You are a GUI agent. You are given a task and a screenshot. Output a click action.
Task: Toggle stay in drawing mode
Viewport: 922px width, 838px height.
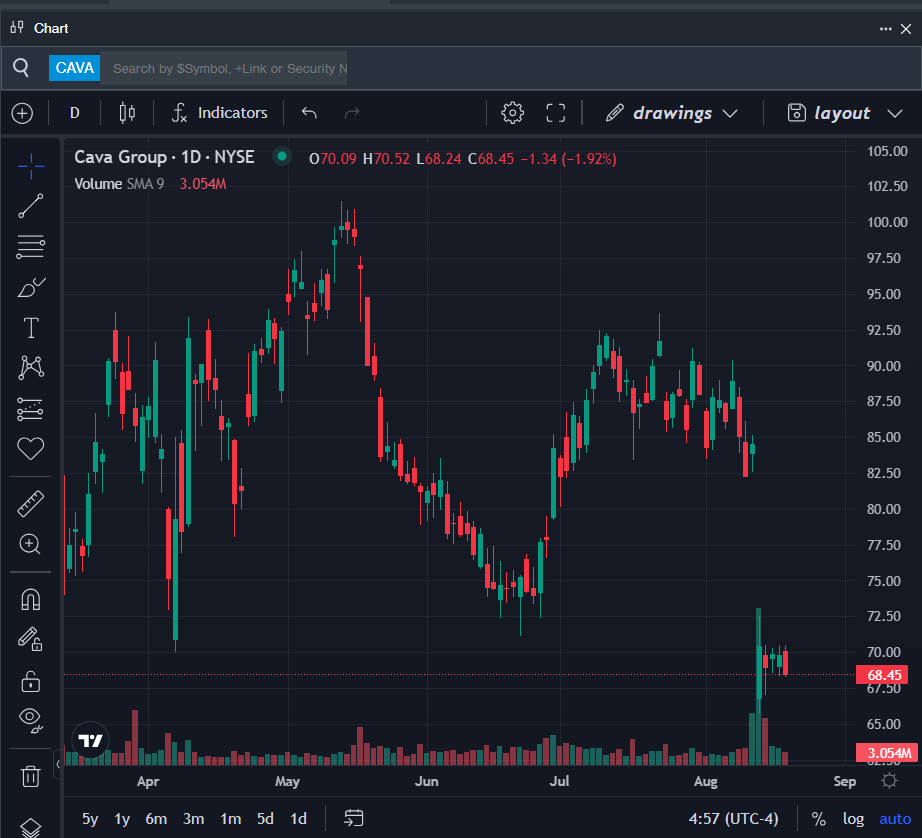(31, 639)
